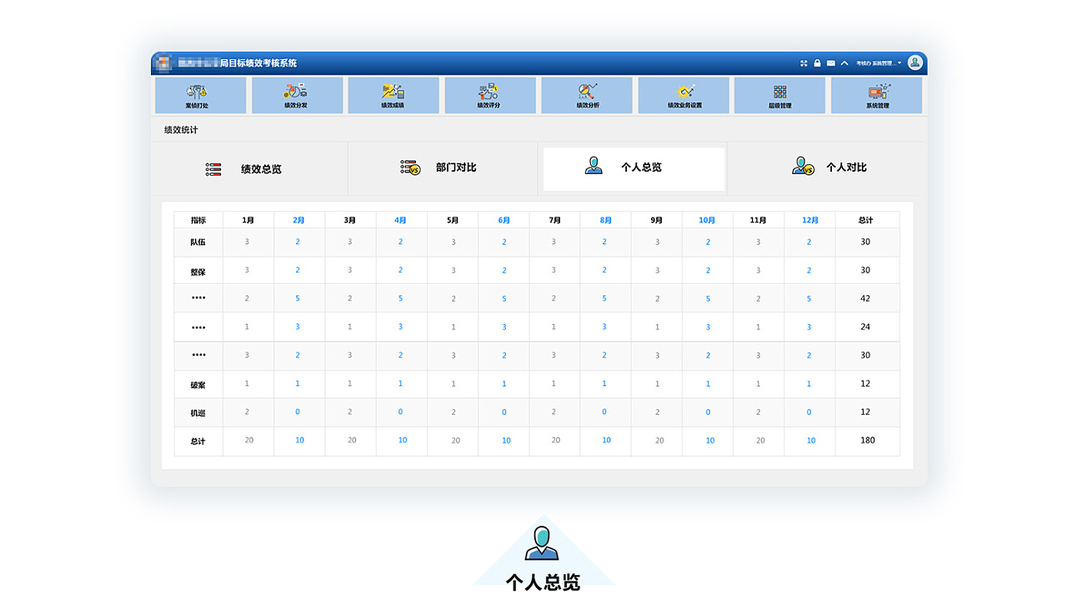
Task: Click the 8月 column header
Action: click(606, 220)
